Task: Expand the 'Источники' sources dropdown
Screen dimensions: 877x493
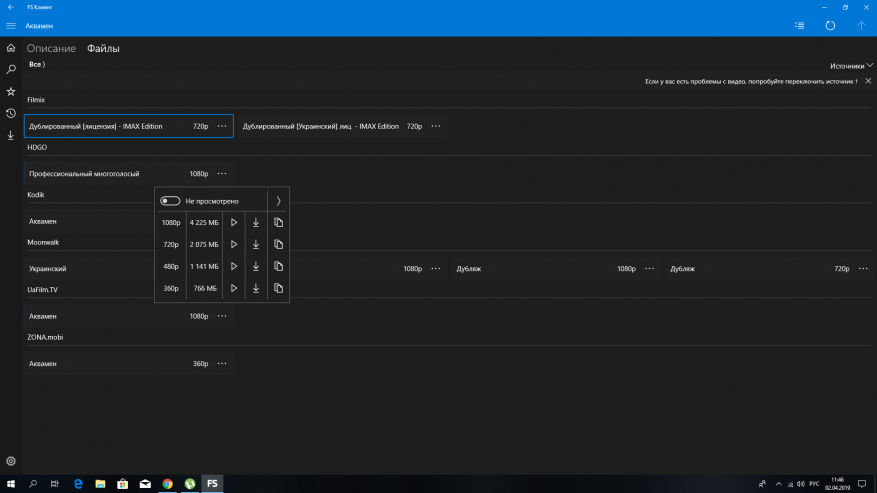Action: pos(852,65)
